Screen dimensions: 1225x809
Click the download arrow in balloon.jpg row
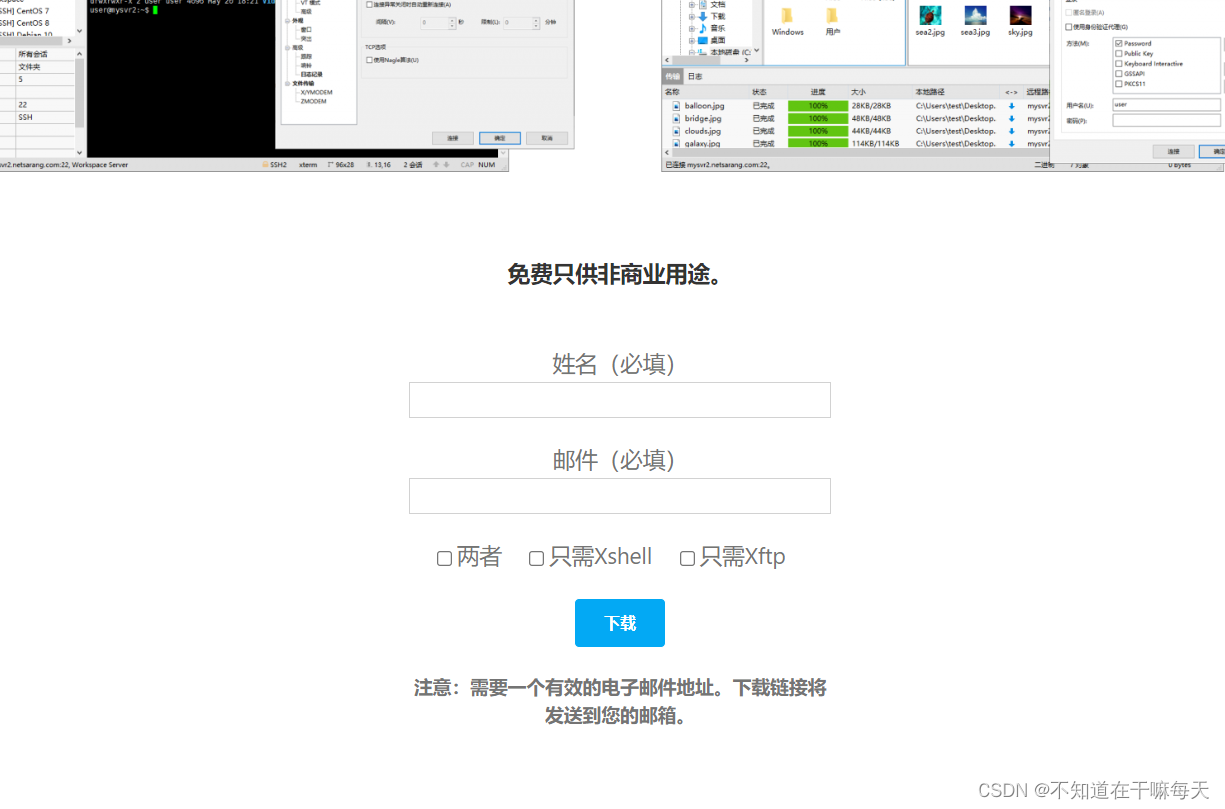(1011, 105)
